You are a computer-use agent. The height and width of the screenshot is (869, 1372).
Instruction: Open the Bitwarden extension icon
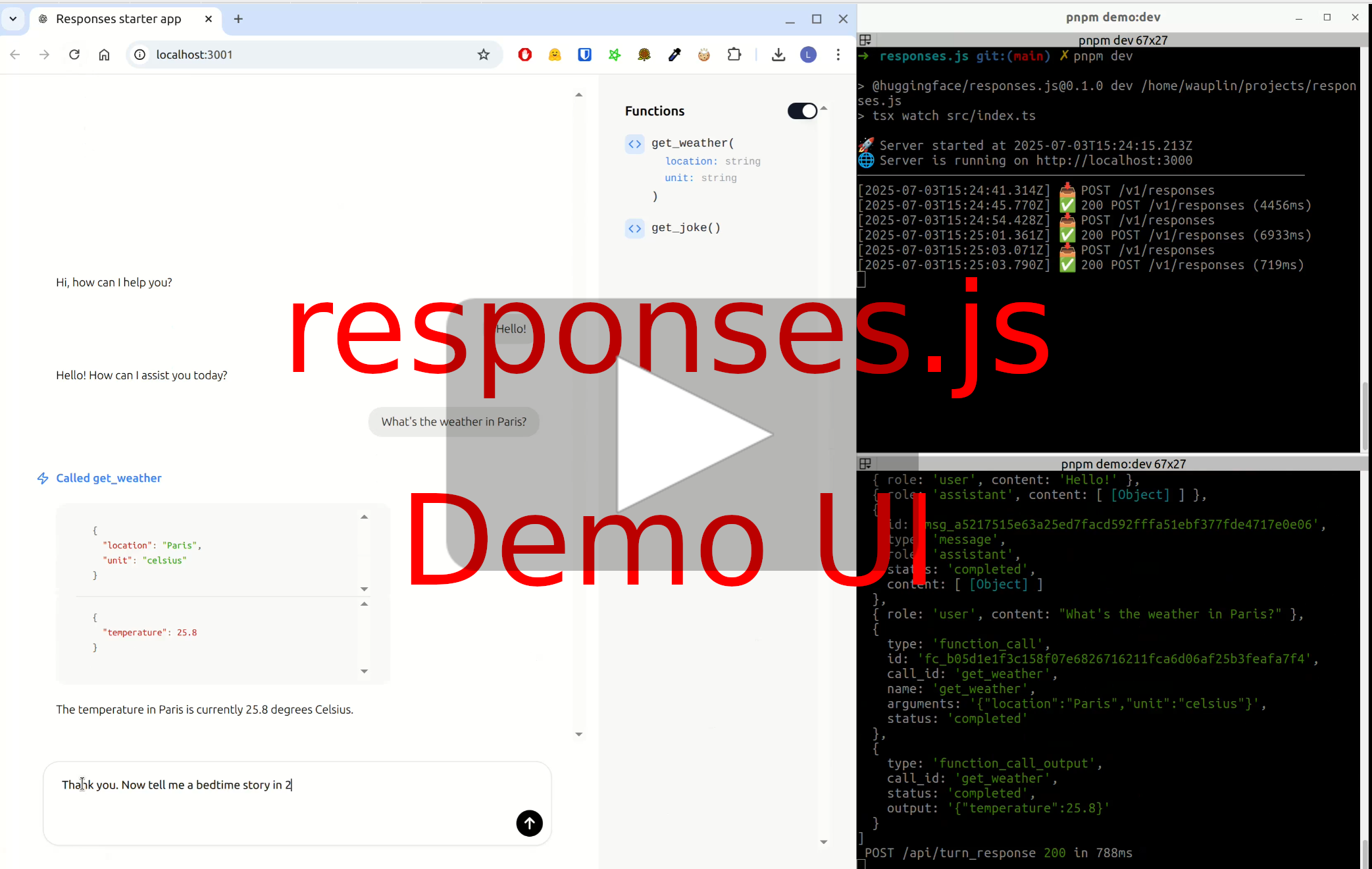point(584,55)
